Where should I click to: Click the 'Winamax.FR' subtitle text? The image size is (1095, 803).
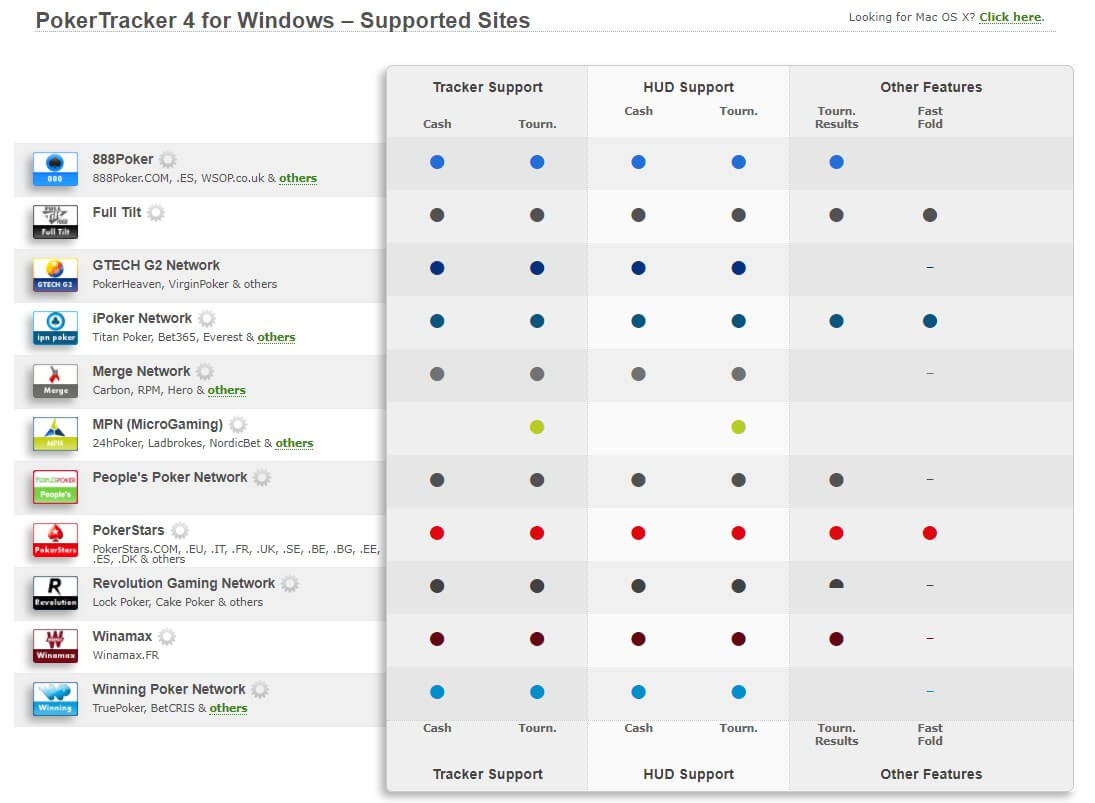pos(126,655)
